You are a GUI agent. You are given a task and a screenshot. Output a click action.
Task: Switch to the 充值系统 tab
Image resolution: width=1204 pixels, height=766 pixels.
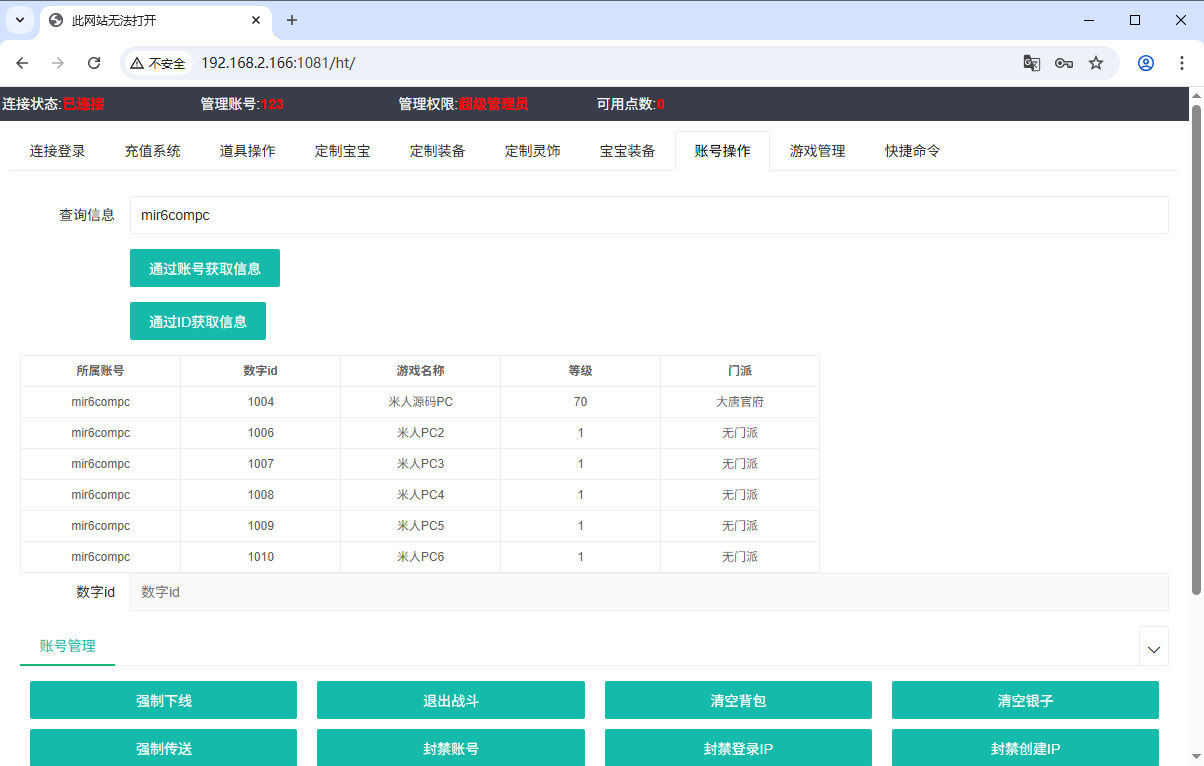pos(152,151)
